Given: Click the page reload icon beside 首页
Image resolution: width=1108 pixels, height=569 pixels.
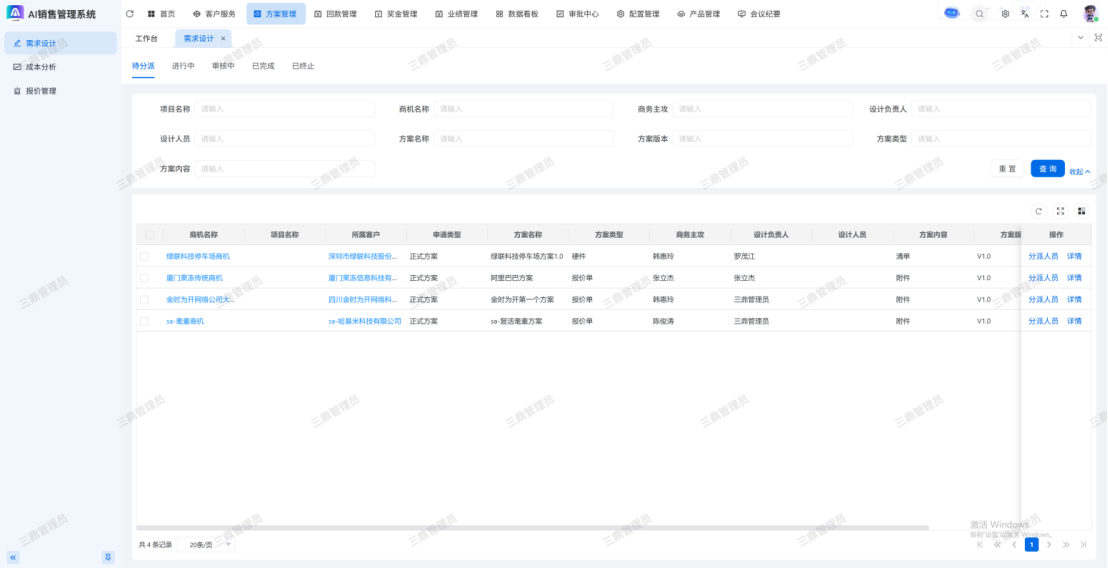Looking at the screenshot, I should [x=130, y=14].
